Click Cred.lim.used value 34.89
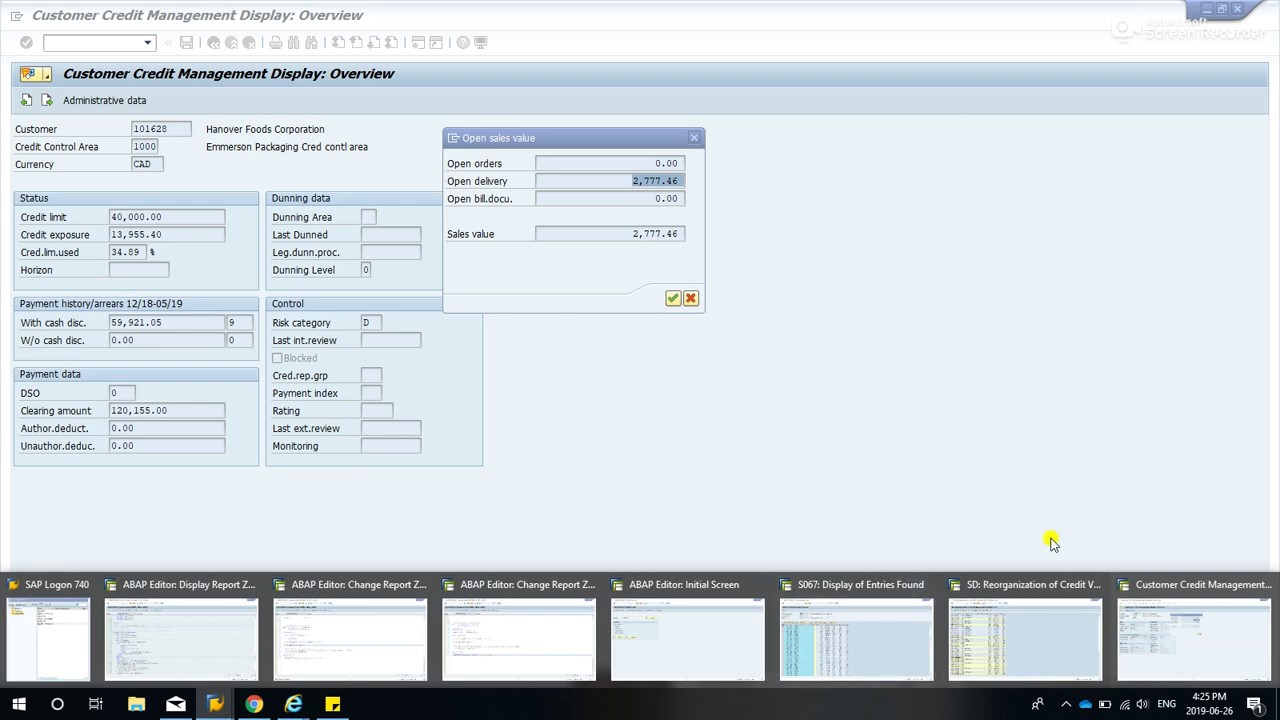Screen dimensions: 1280x720 [127, 252]
